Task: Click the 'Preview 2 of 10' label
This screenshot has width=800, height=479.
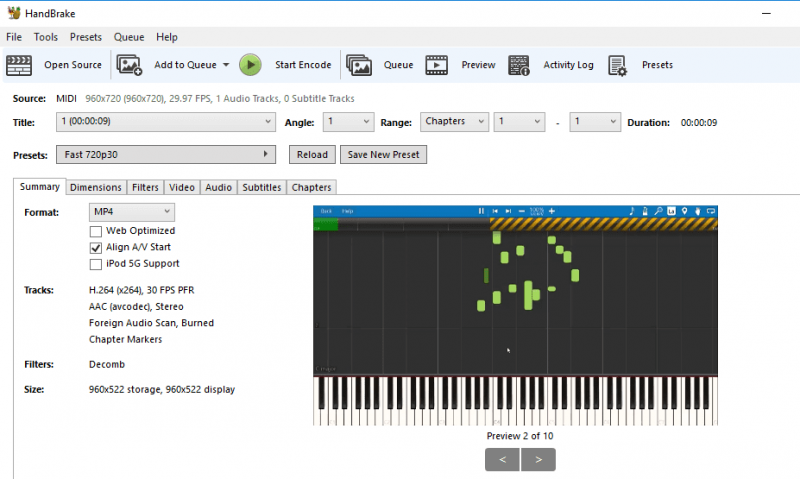Action: tap(520, 436)
